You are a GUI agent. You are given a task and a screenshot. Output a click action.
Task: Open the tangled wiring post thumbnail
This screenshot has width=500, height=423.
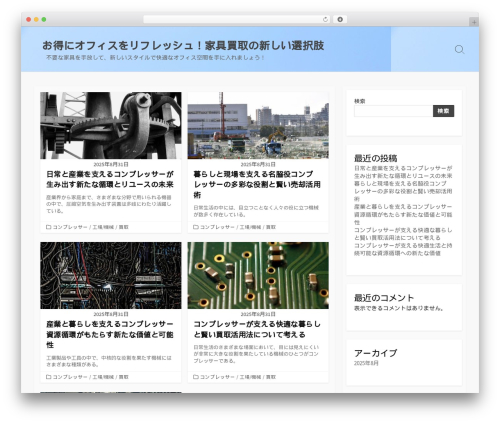point(111,275)
